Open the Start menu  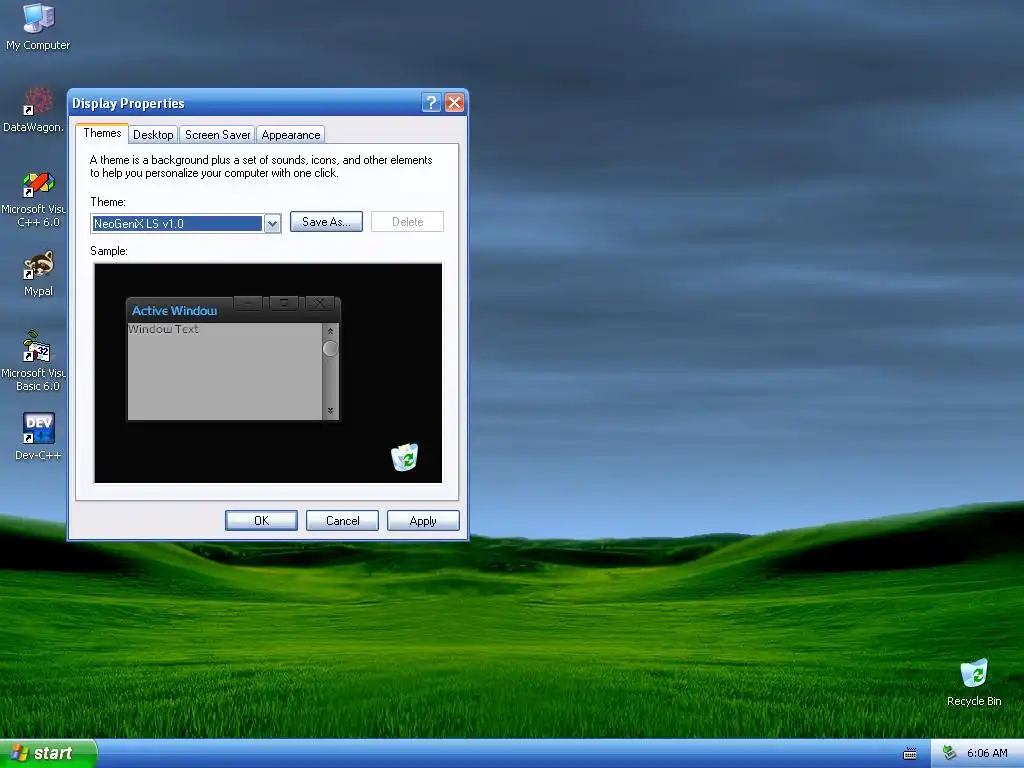click(x=48, y=754)
